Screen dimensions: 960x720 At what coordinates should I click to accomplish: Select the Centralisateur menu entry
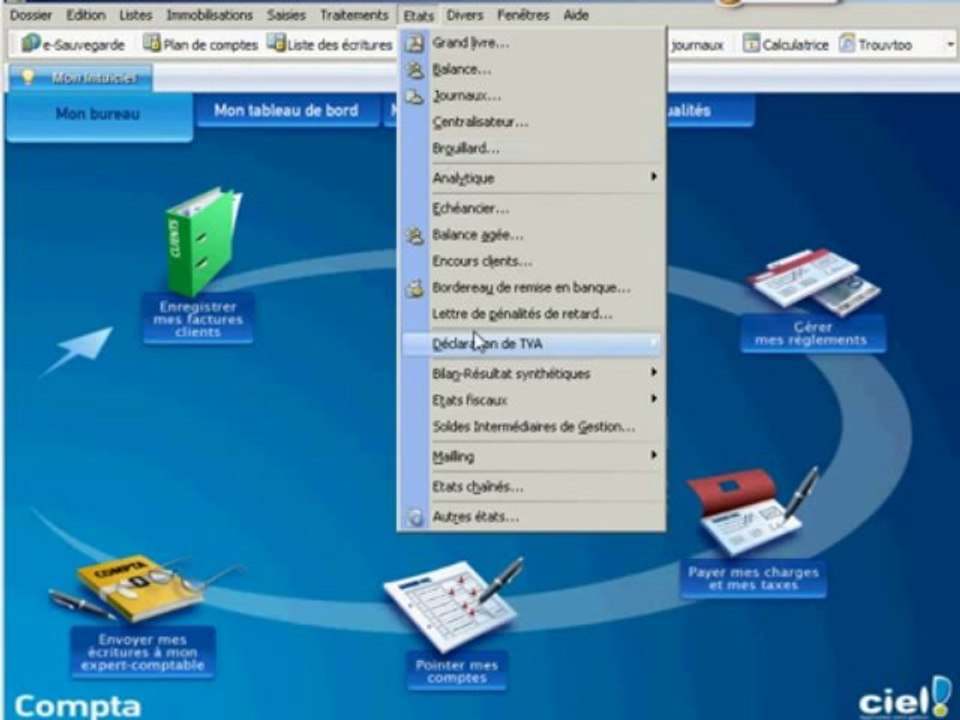coord(531,122)
